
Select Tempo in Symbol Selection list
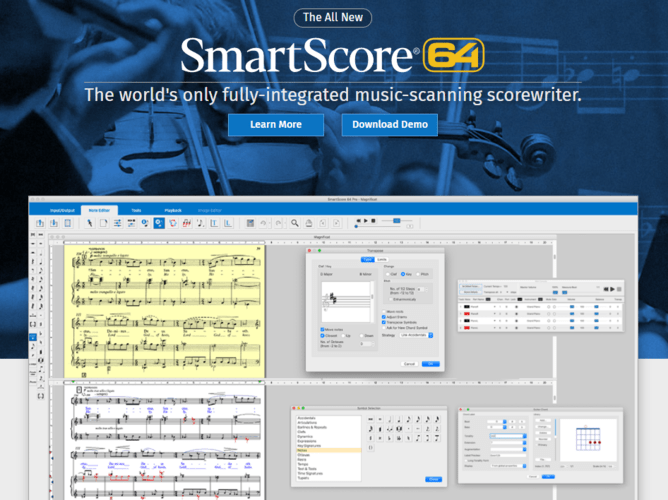coord(302,464)
